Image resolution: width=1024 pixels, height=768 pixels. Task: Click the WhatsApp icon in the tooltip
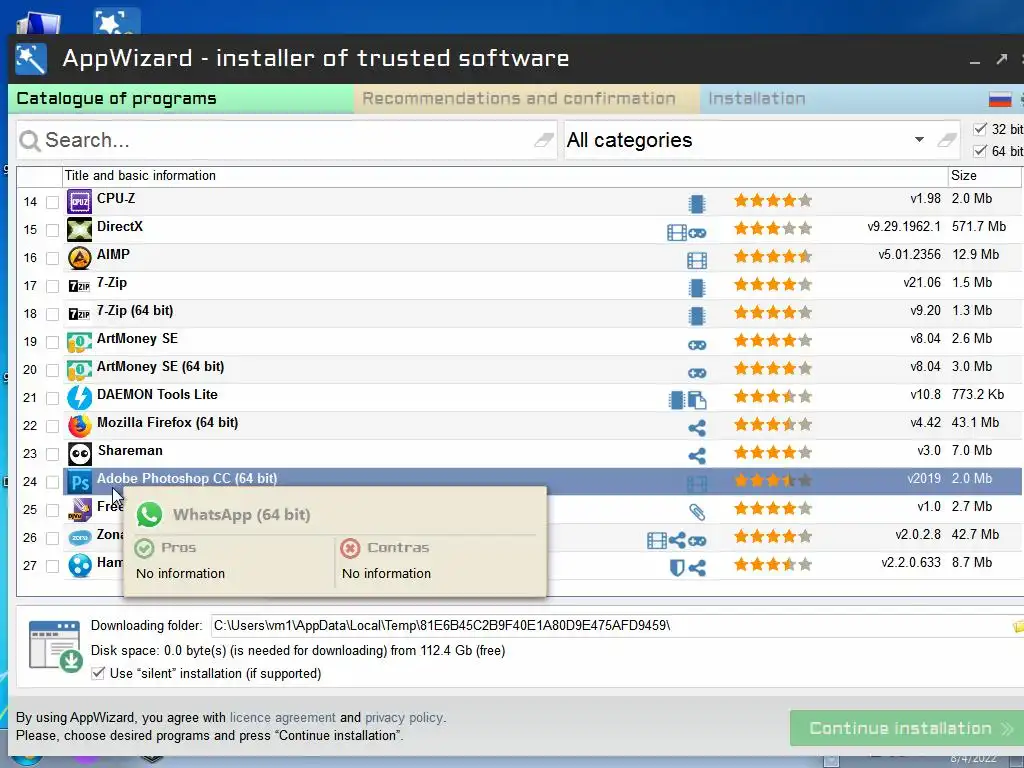click(x=149, y=515)
